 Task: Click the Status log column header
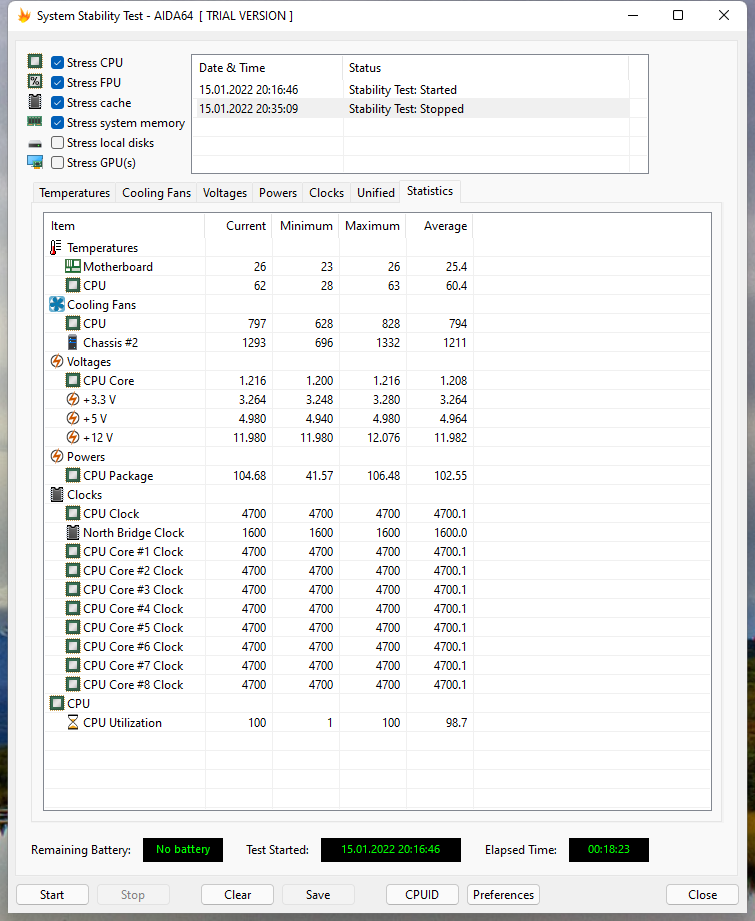pyautogui.click(x=485, y=68)
